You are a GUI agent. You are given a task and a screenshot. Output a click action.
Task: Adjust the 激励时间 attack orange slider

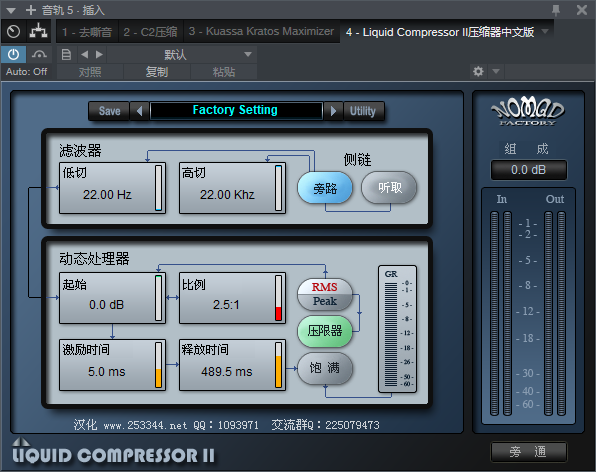(159, 365)
